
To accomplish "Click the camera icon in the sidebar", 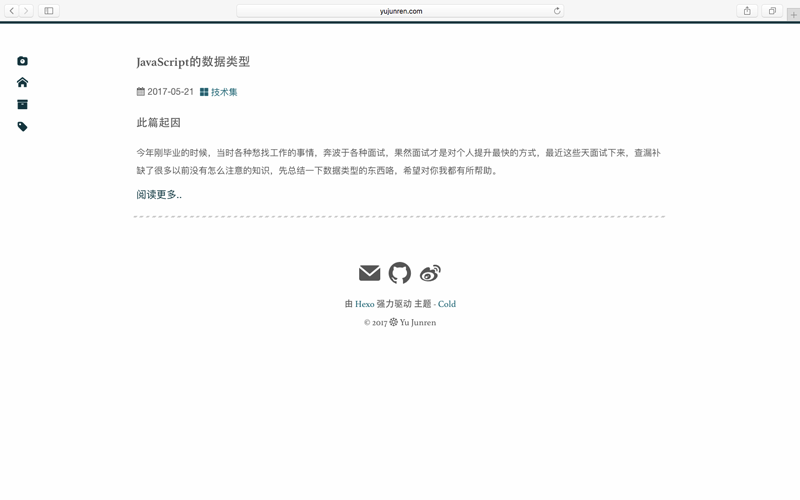I will (x=22, y=61).
